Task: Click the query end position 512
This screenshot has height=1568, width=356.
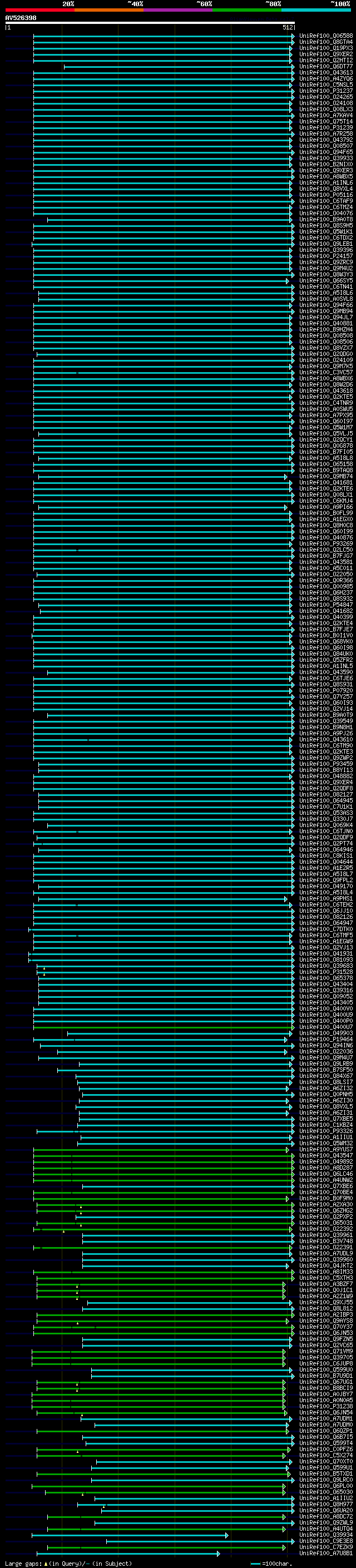Action: (x=287, y=27)
